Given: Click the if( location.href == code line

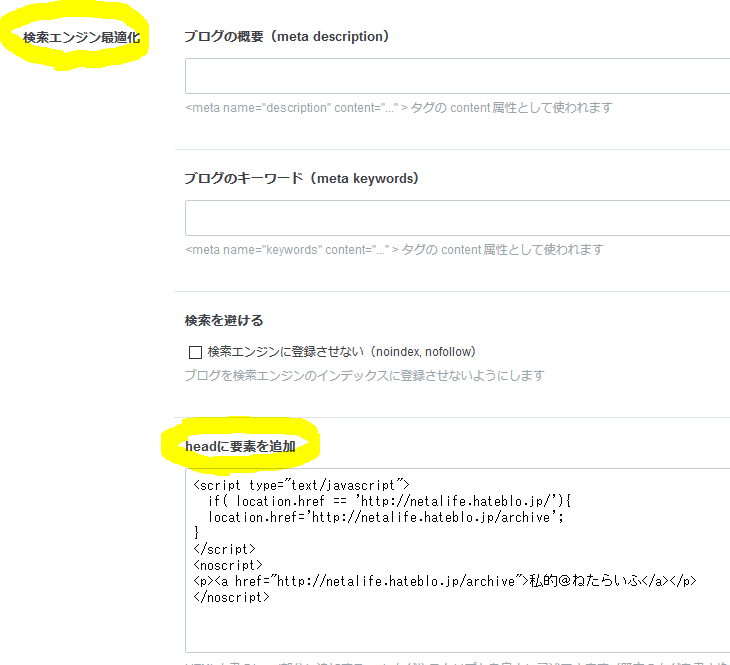Looking at the screenshot, I should coord(390,501).
